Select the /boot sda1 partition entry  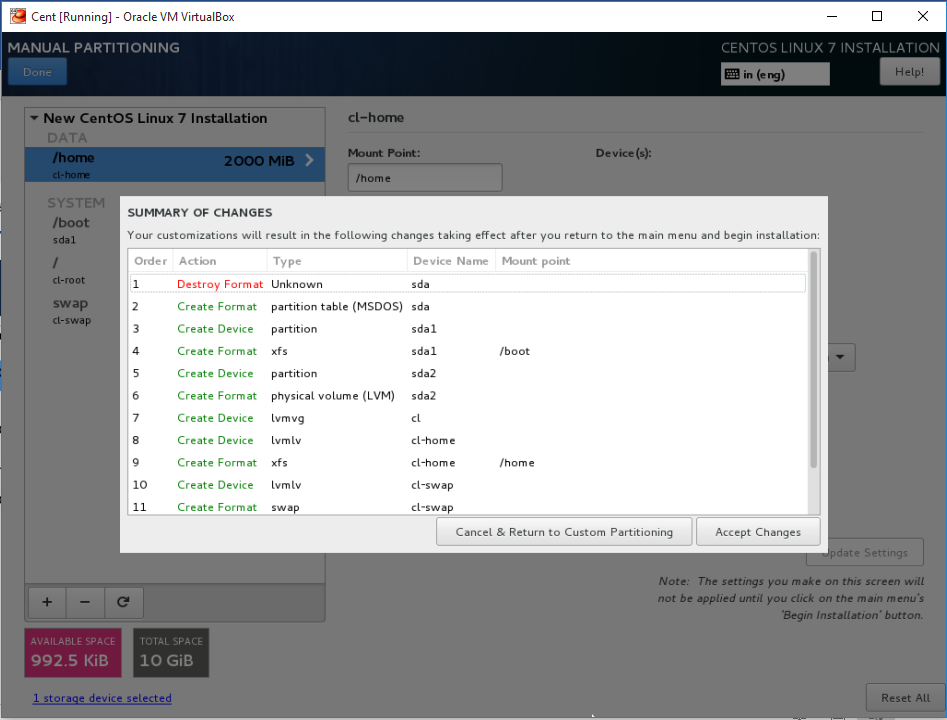[x=72, y=230]
